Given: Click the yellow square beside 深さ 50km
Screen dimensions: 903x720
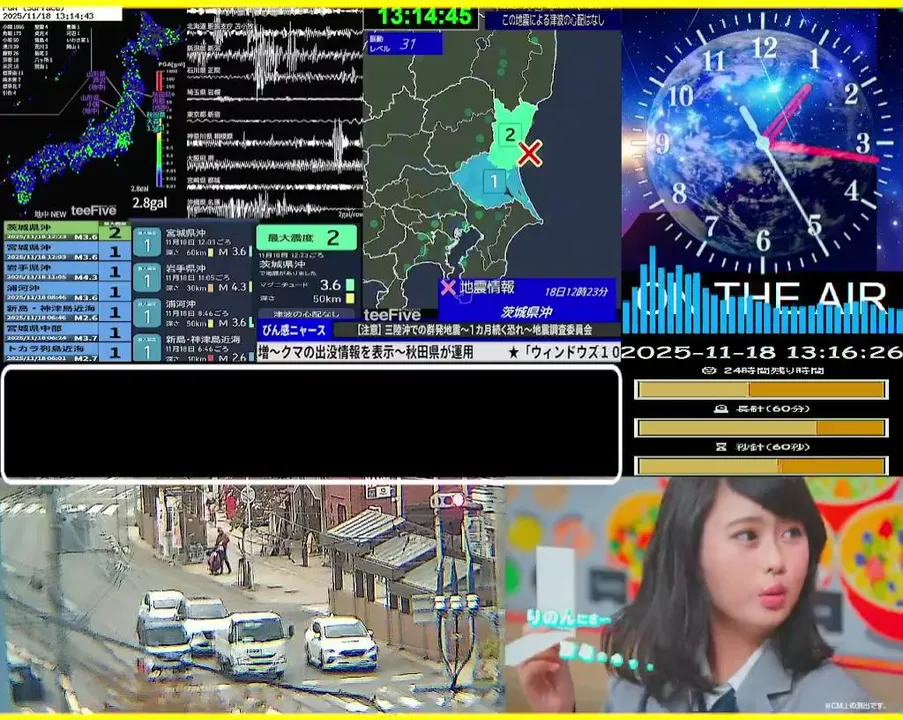Looking at the screenshot, I should point(350,298).
